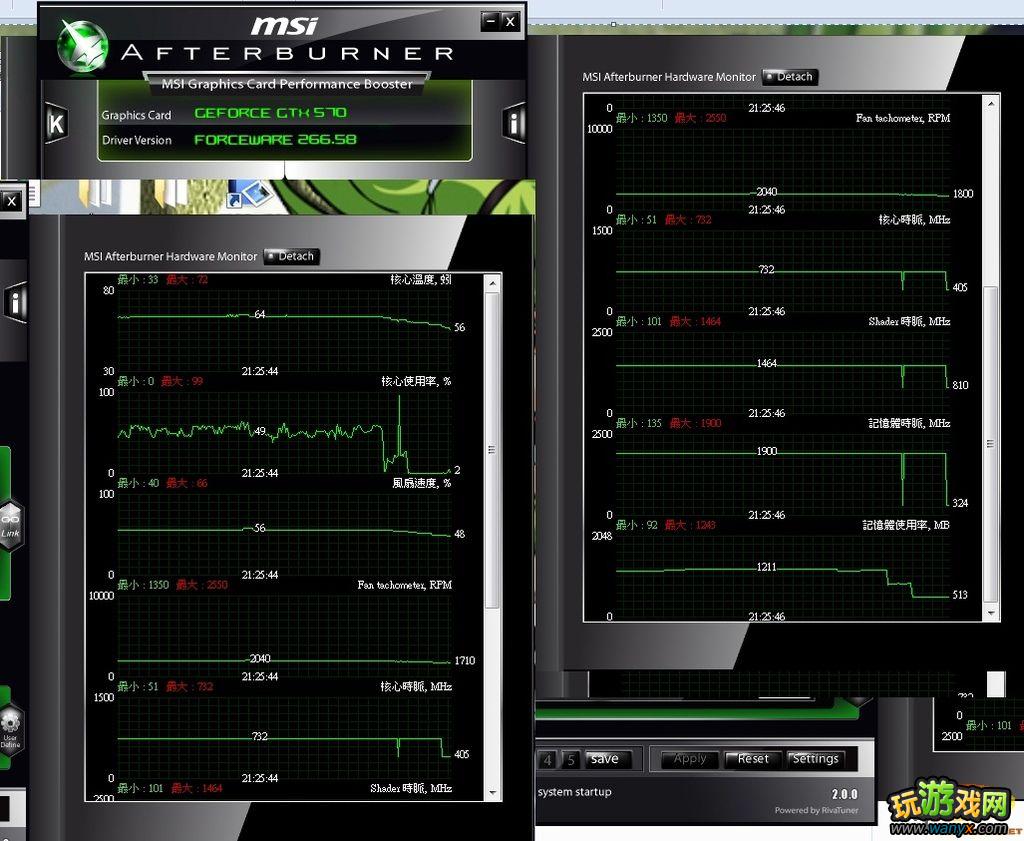
Task: Click the core temperature graph
Action: tap(284, 330)
